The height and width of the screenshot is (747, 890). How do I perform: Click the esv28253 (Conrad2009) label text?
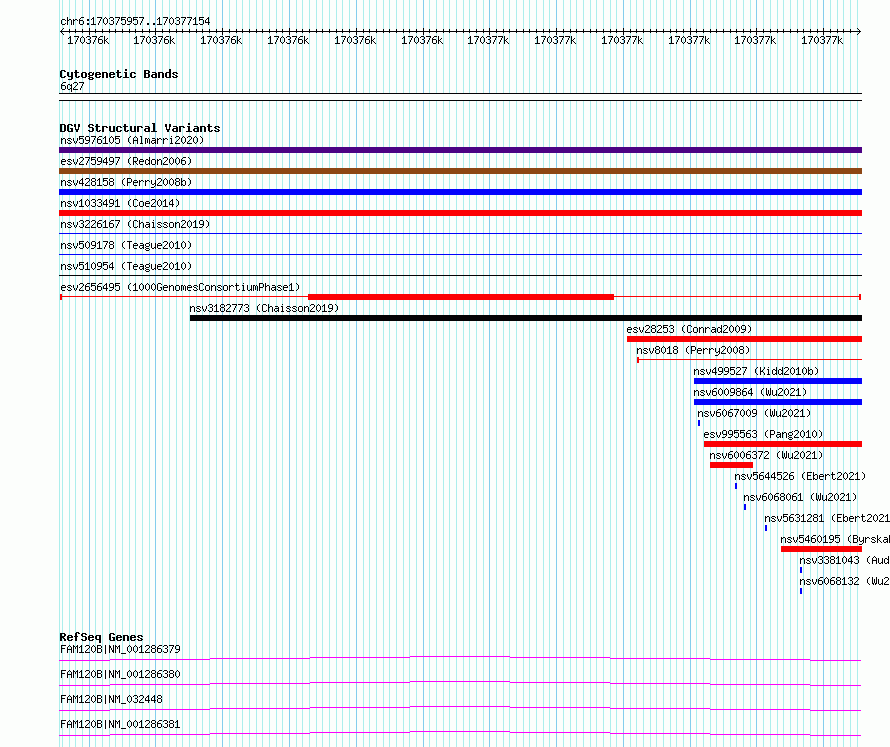[689, 329]
